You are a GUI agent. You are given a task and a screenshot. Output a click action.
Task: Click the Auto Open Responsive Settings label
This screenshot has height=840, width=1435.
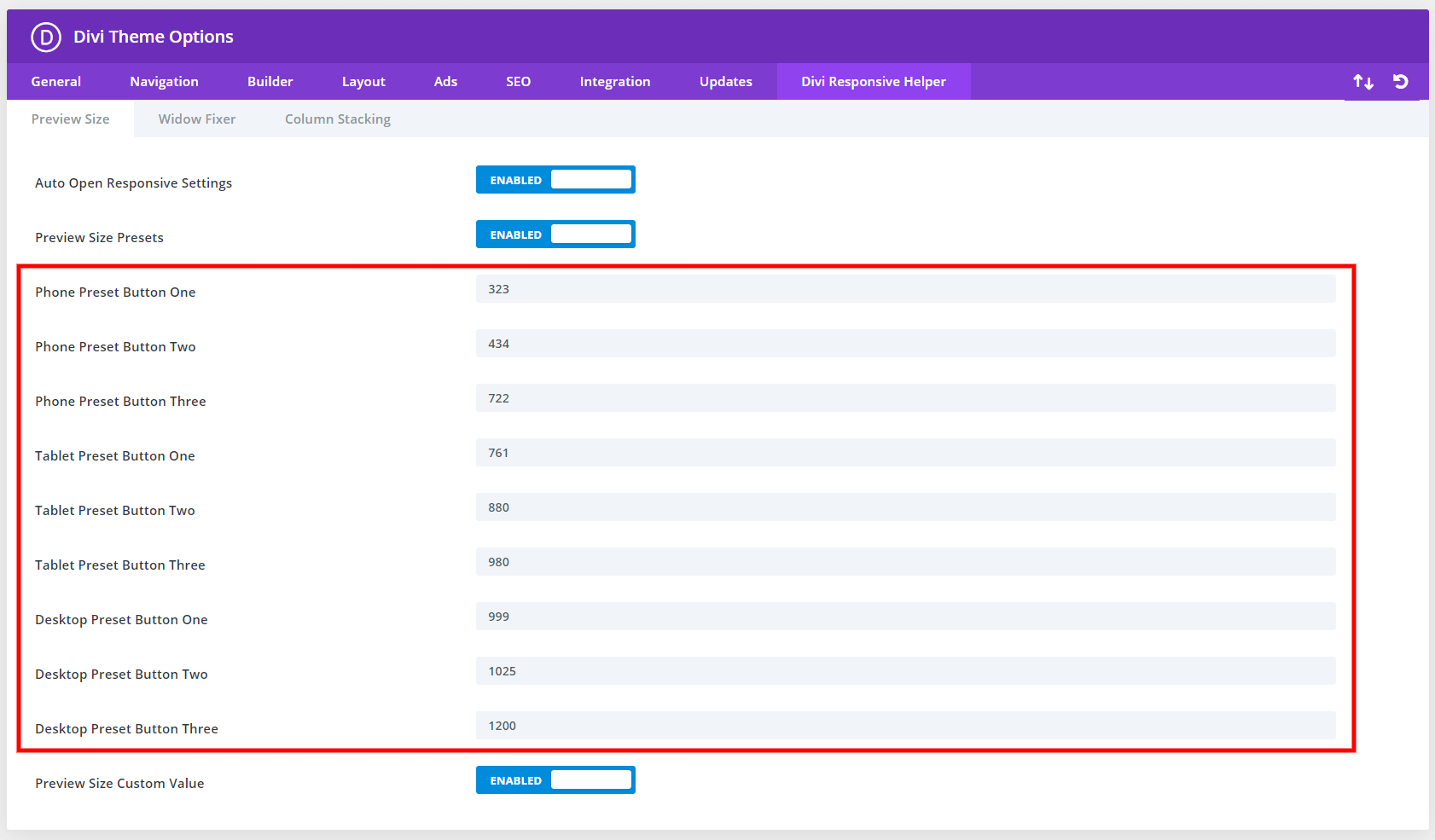pyautogui.click(x=133, y=183)
